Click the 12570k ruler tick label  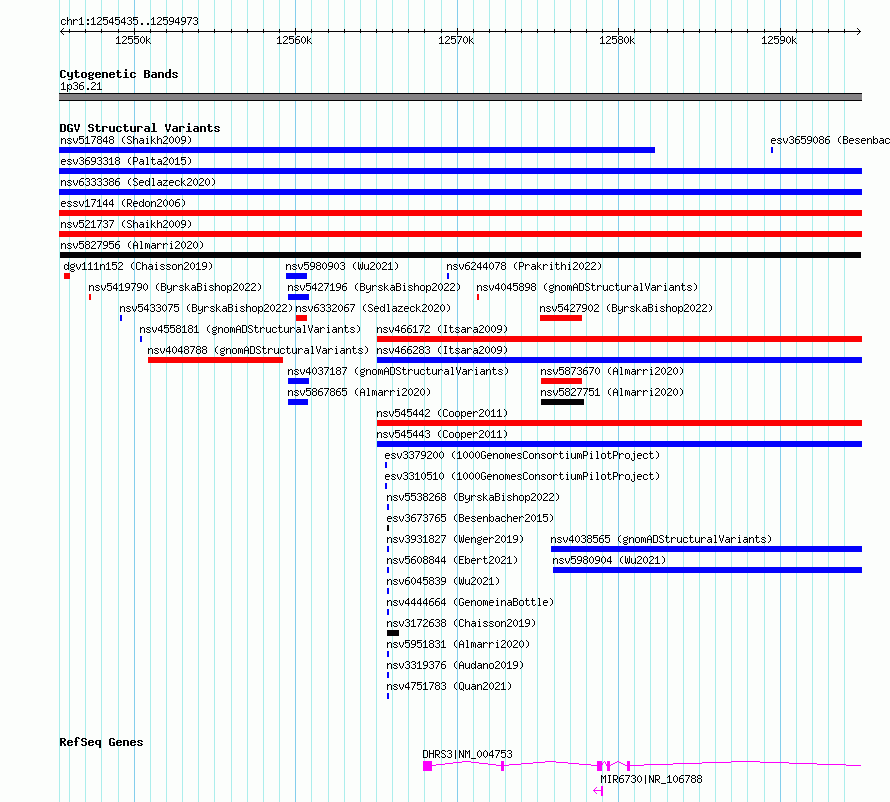coord(456,41)
